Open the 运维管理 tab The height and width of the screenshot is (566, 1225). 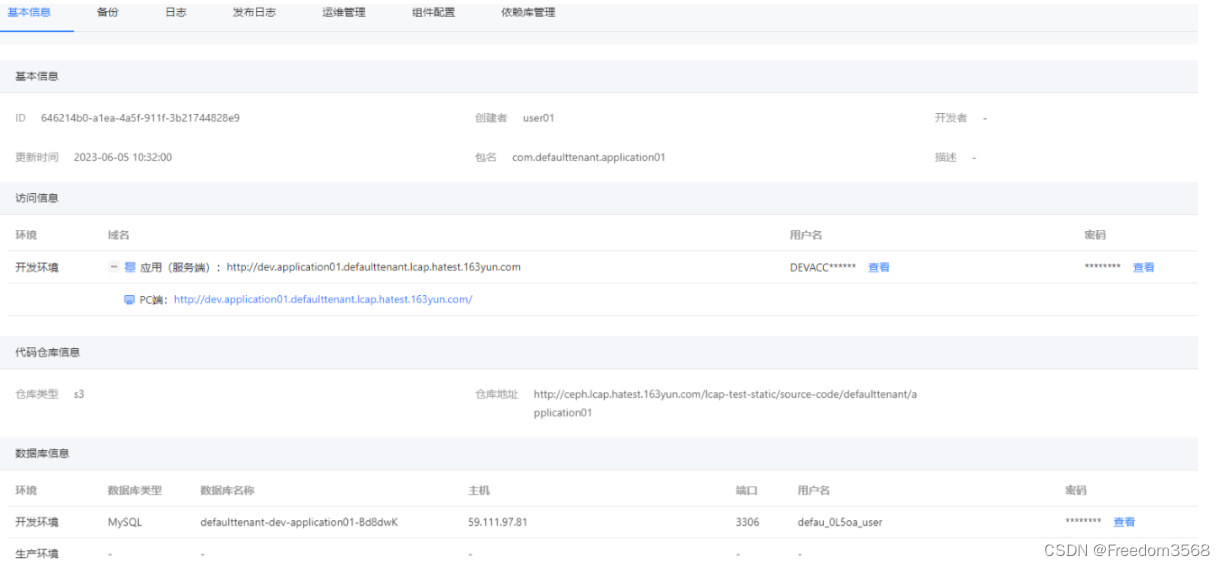tap(344, 13)
